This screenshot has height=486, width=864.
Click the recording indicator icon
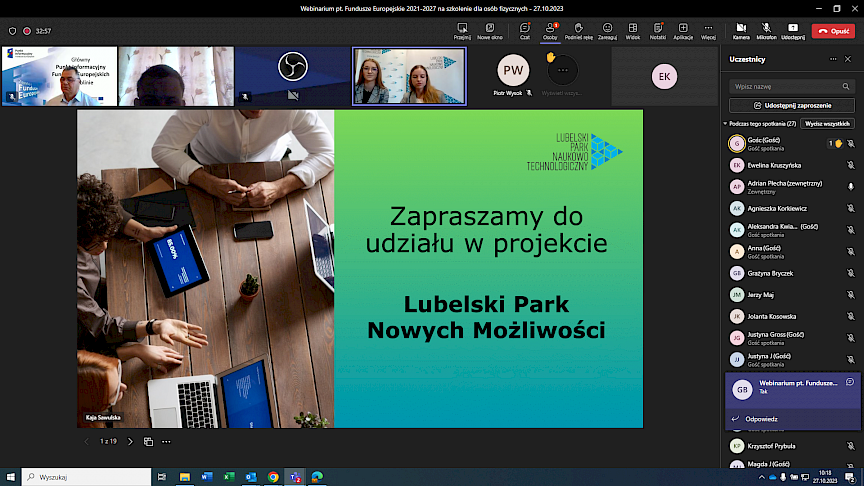(26, 31)
